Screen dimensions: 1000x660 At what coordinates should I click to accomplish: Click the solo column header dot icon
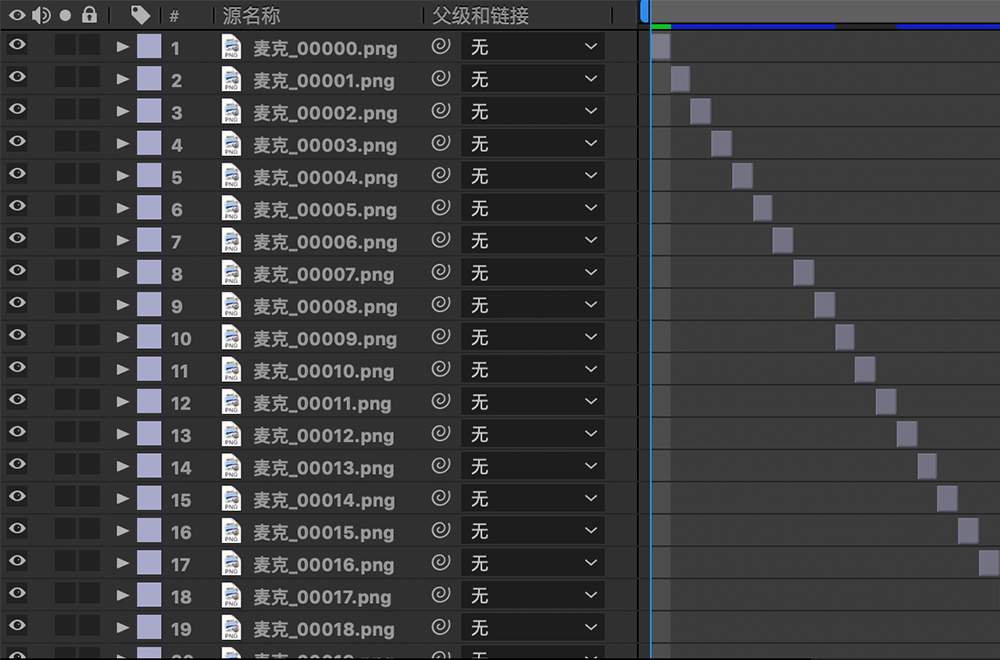click(66, 15)
